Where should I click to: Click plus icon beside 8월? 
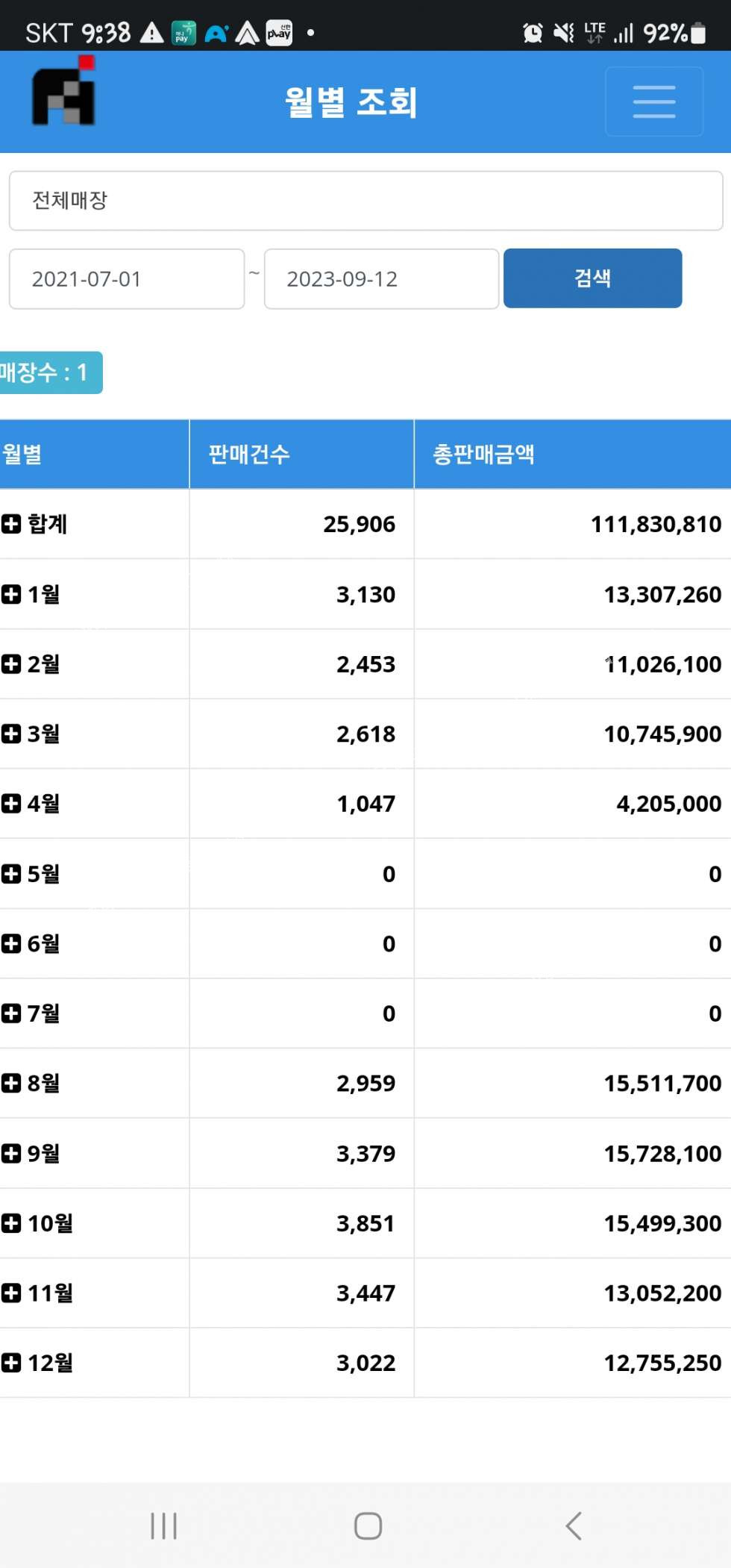click(11, 1083)
